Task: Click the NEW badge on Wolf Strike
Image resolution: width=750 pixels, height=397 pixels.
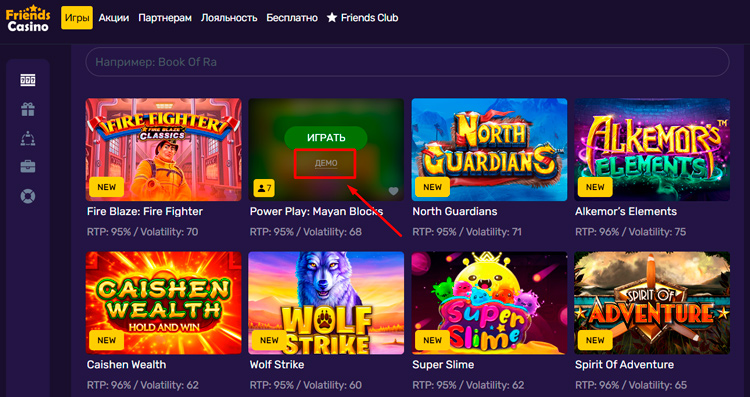Action: click(x=269, y=340)
